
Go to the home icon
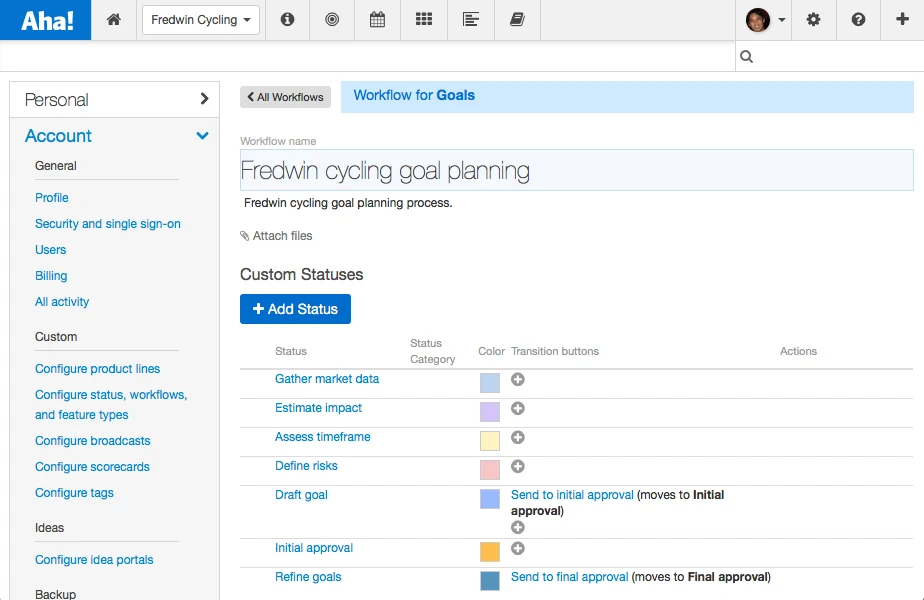(x=114, y=19)
